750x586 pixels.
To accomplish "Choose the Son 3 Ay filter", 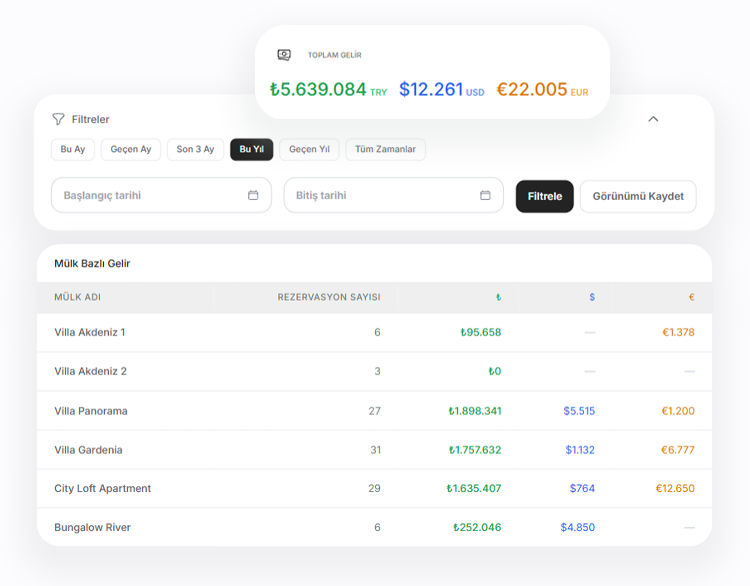I will (x=195, y=149).
